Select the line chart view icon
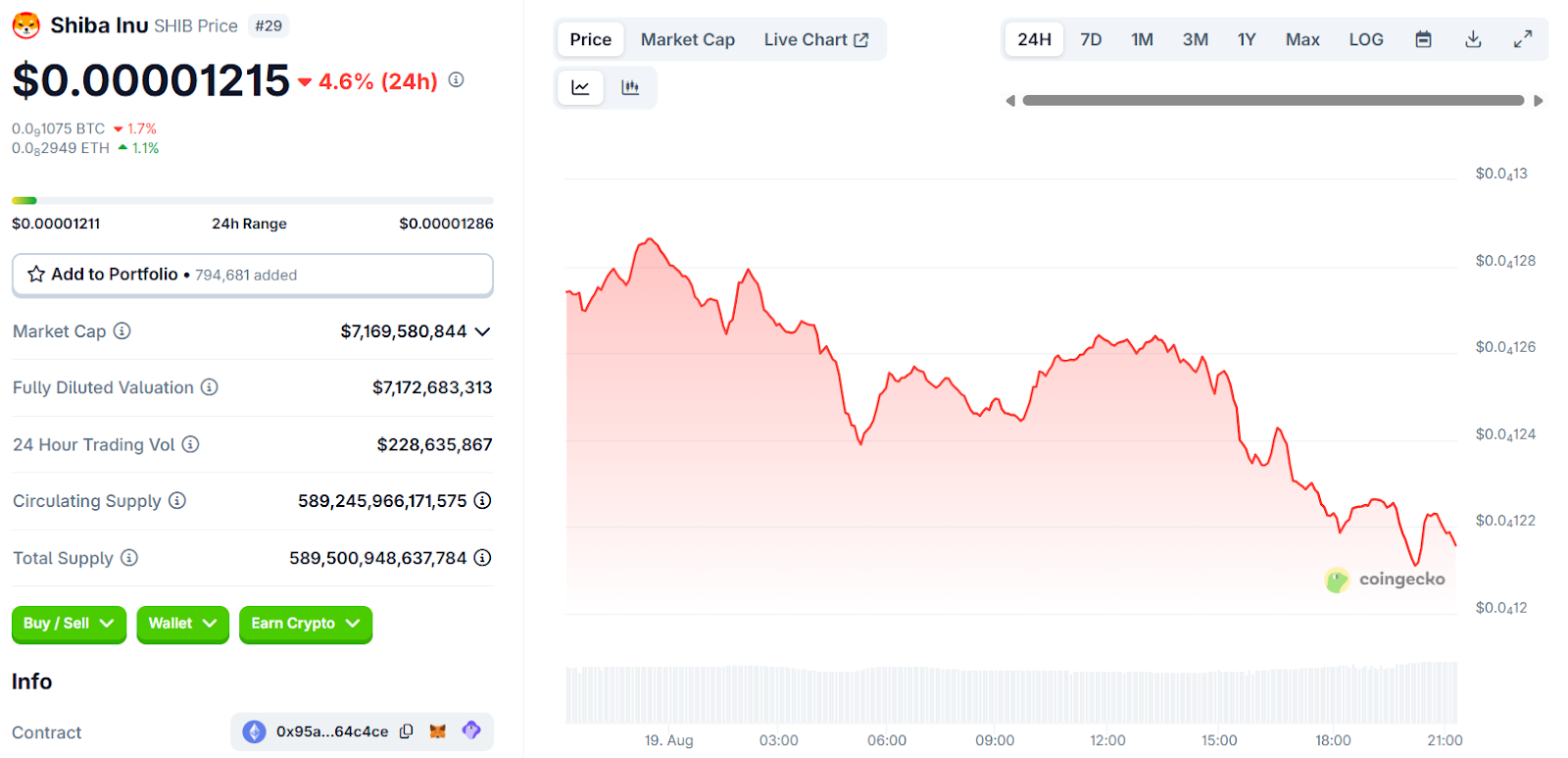This screenshot has width=1568, height=758. [x=580, y=87]
